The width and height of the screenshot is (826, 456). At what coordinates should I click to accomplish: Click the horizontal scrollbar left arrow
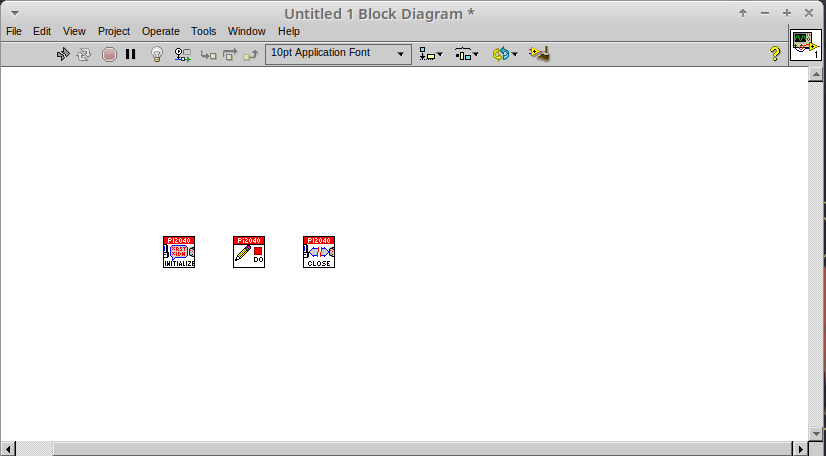pos(8,449)
